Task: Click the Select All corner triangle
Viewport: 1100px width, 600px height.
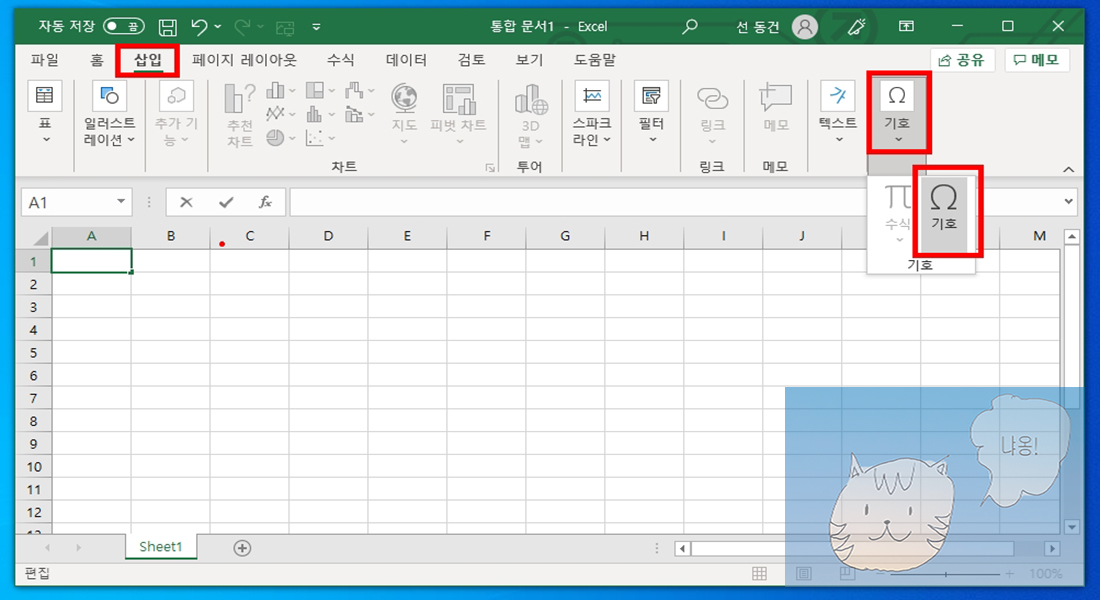Action: pos(41,238)
